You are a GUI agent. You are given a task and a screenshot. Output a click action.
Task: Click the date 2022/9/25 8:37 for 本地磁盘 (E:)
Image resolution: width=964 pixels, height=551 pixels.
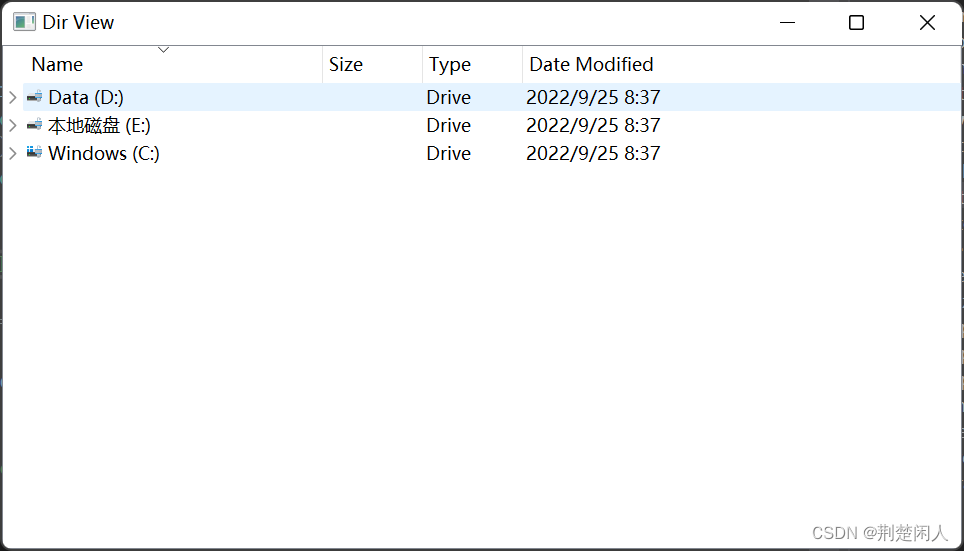tap(593, 125)
